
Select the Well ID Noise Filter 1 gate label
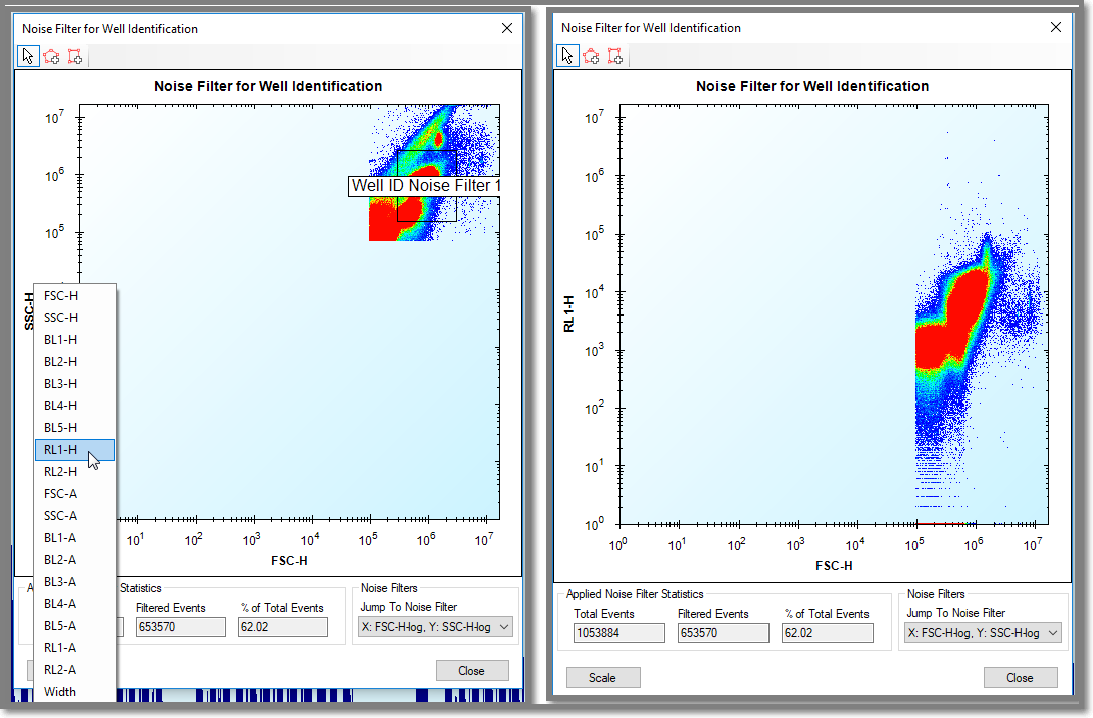425,186
